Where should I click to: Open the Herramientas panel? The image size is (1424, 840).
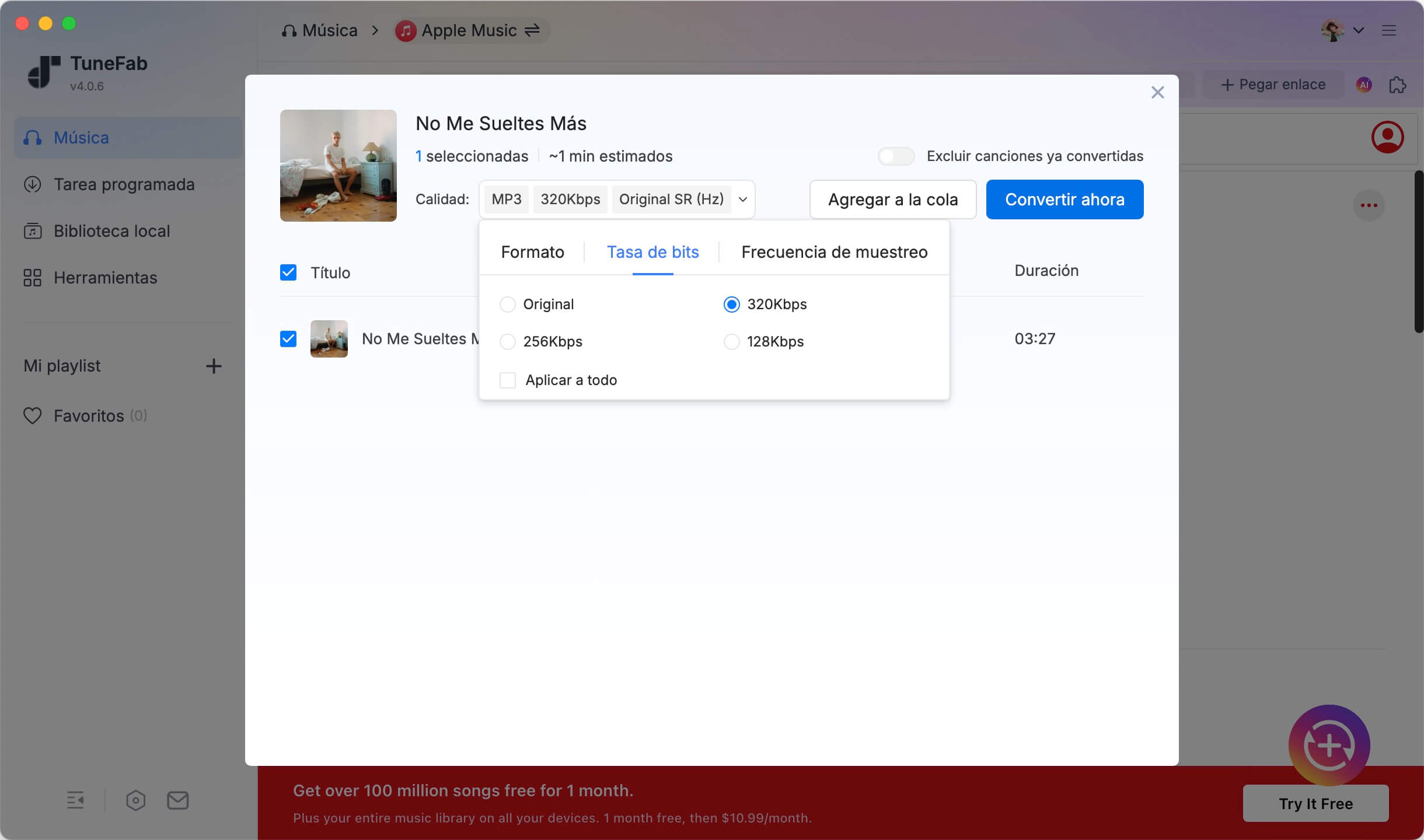tap(105, 278)
